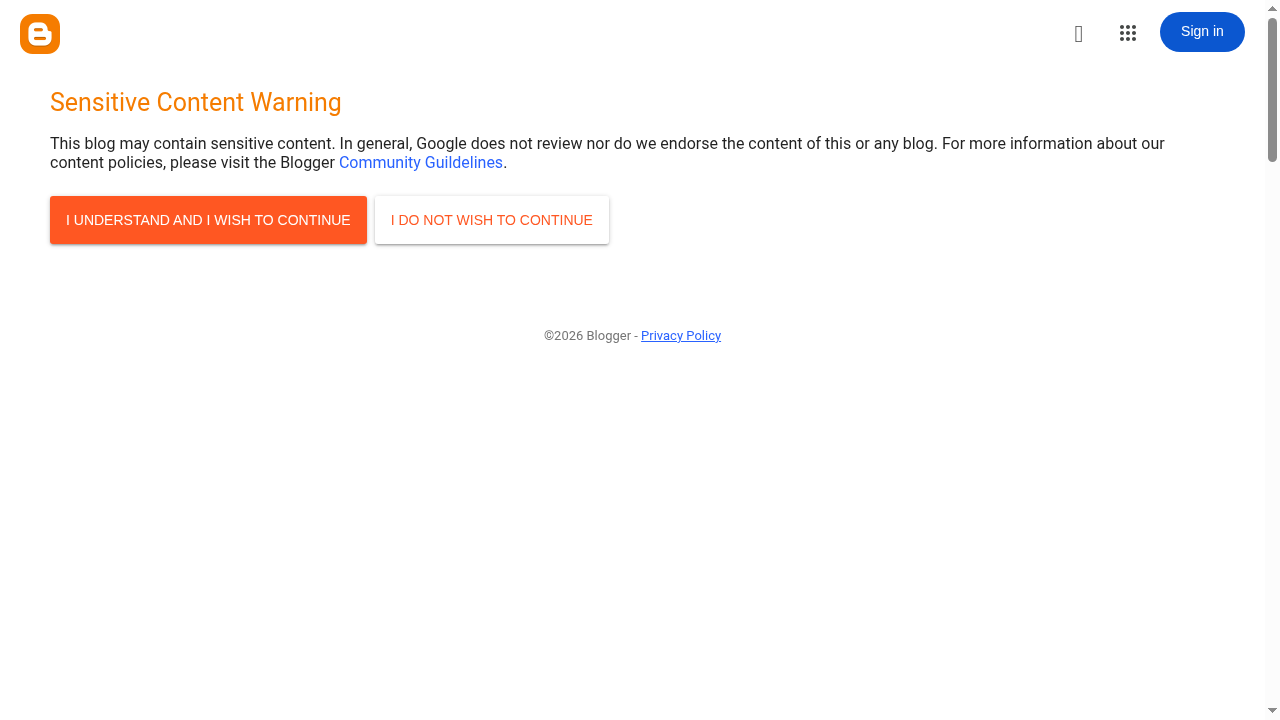1280x720 pixels.
Task: Follow the Privacy Policy link
Action: (681, 336)
